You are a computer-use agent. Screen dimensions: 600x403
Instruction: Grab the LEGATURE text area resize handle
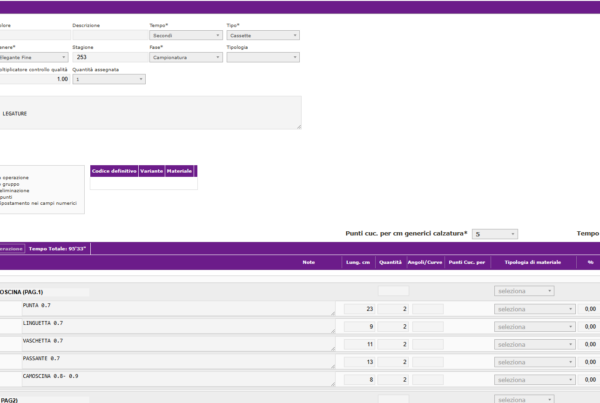[x=299, y=127]
